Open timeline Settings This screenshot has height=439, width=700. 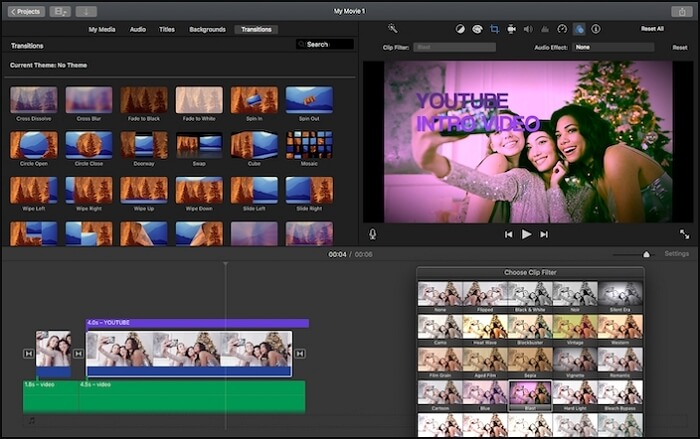pos(676,254)
